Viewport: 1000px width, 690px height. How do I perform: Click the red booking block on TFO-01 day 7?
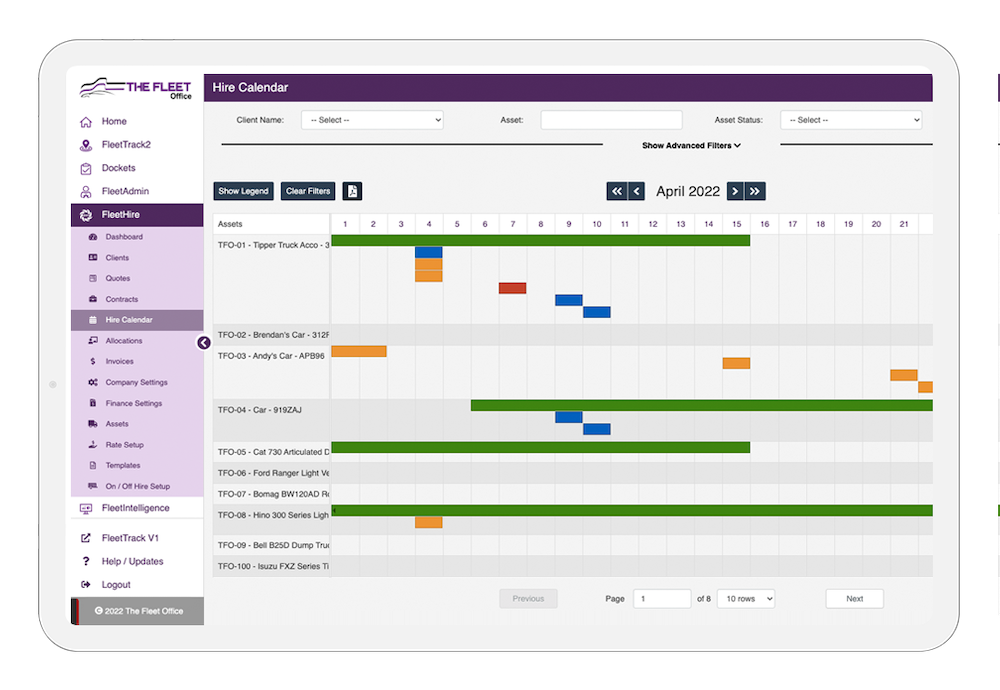(x=513, y=288)
